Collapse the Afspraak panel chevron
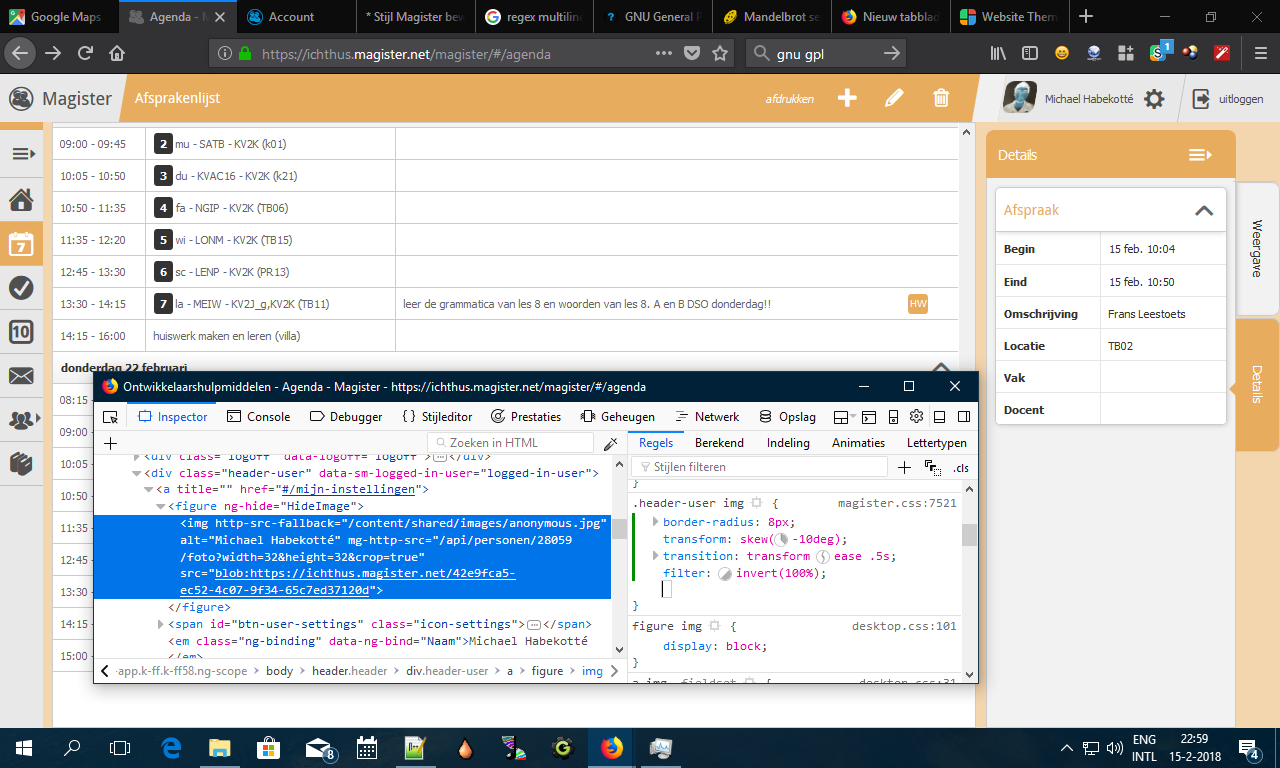The width and height of the screenshot is (1280, 768). tap(1204, 211)
